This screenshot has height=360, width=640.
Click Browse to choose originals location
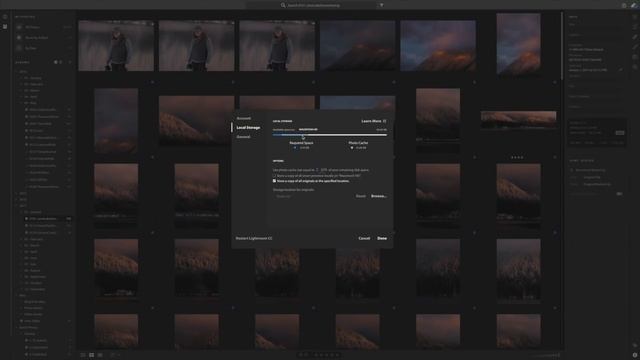378,196
